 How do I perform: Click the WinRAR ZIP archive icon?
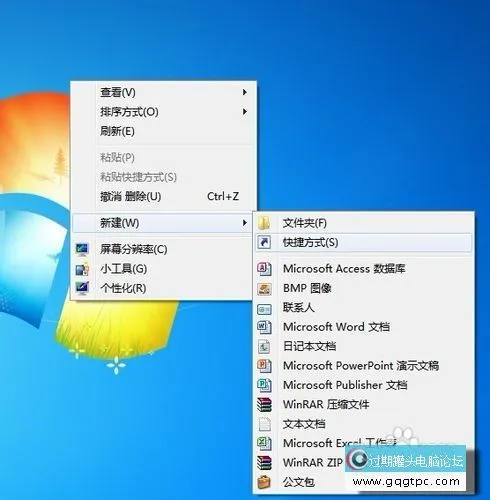tap(264, 463)
